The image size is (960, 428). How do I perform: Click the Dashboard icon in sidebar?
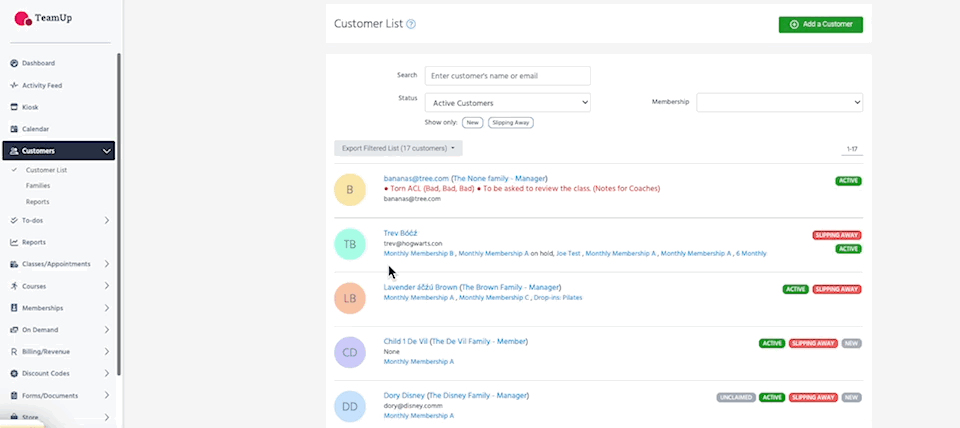click(14, 63)
